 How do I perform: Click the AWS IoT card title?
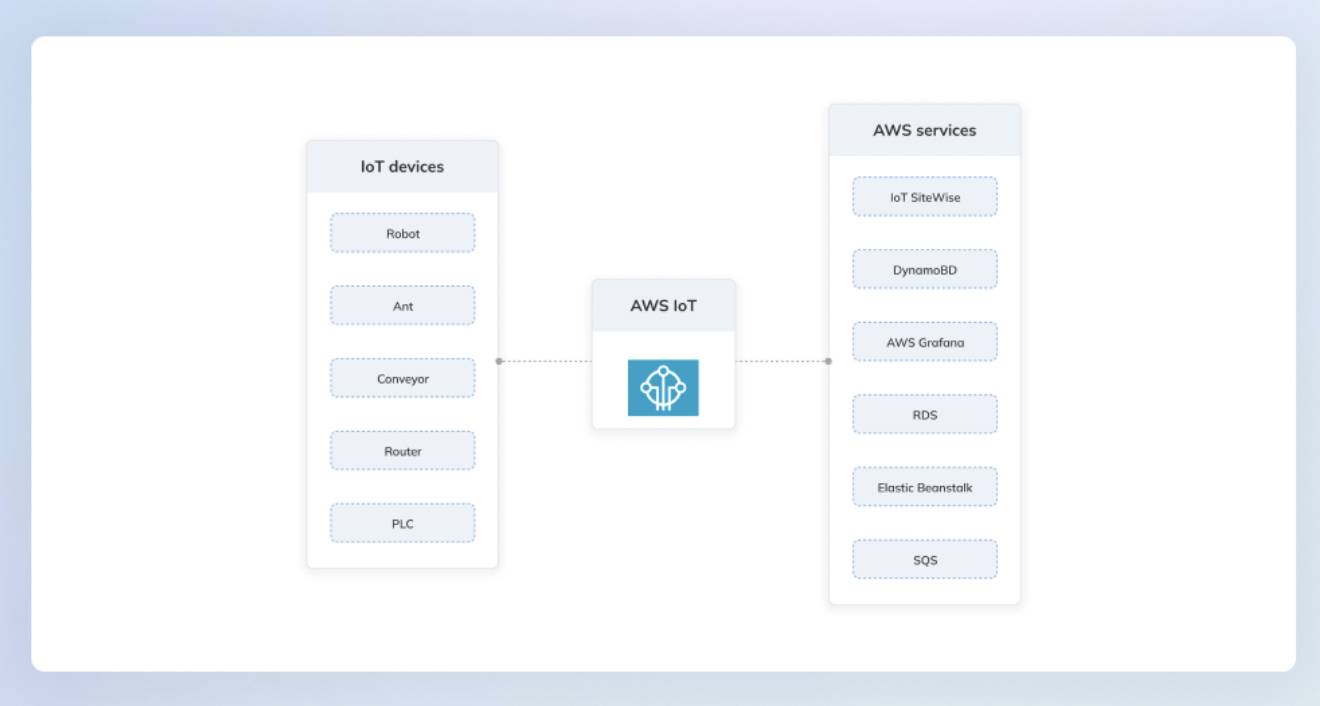pyautogui.click(x=663, y=306)
